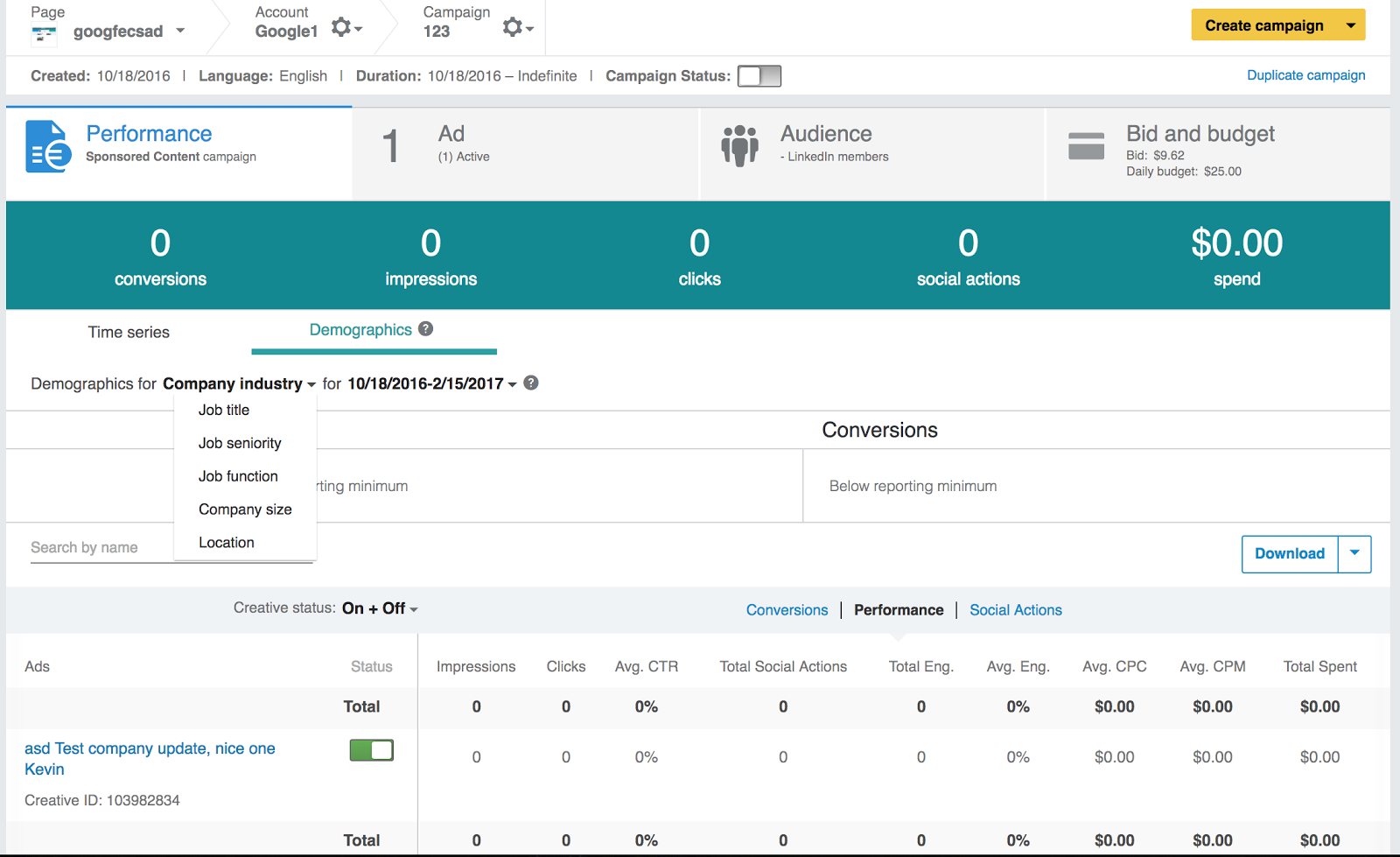Click the help icon after date range
Viewport: 1400px width, 857px height.
pyautogui.click(x=531, y=383)
